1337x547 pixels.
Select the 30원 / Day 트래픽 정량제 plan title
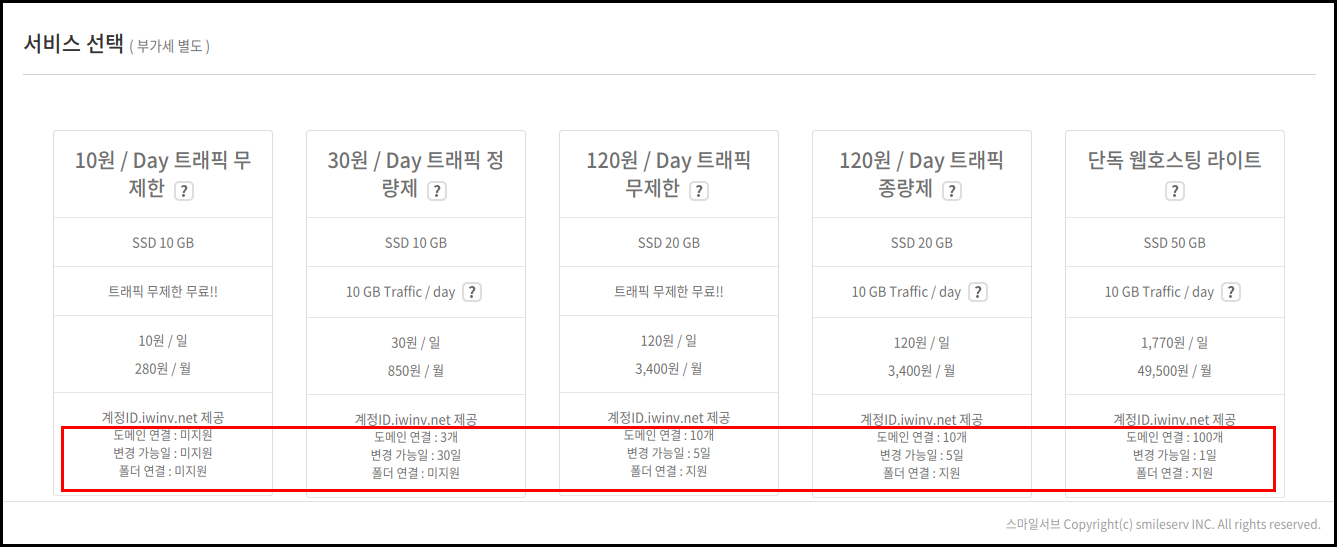pyautogui.click(x=416, y=174)
